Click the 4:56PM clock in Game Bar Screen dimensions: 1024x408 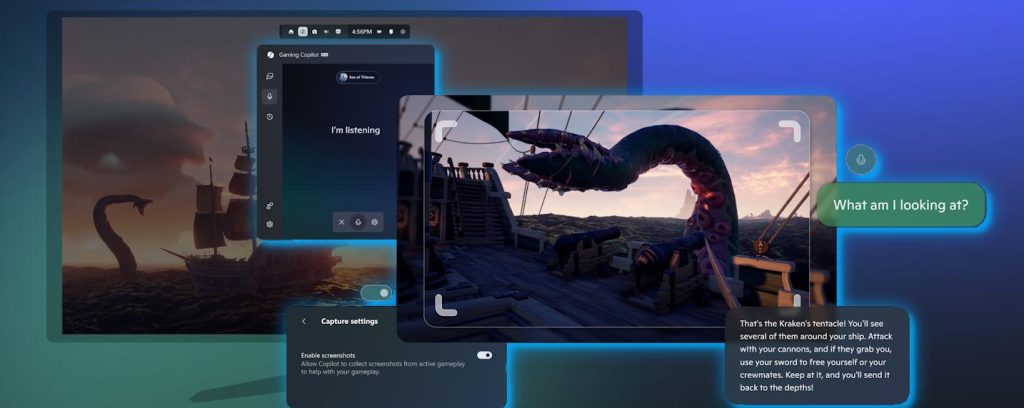362,31
